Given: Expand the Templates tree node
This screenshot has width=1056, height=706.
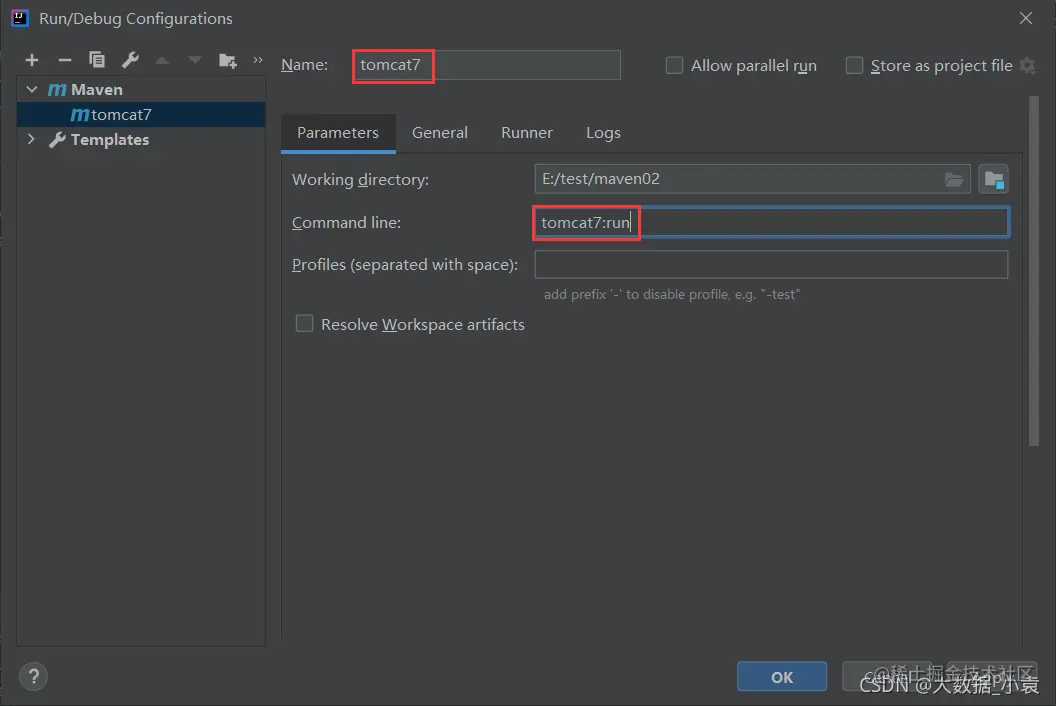Looking at the screenshot, I should click(32, 139).
